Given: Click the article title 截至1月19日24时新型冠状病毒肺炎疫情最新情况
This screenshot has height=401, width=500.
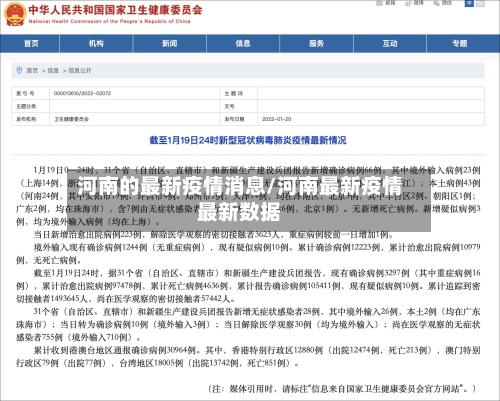Looking at the screenshot, I should 248,140.
